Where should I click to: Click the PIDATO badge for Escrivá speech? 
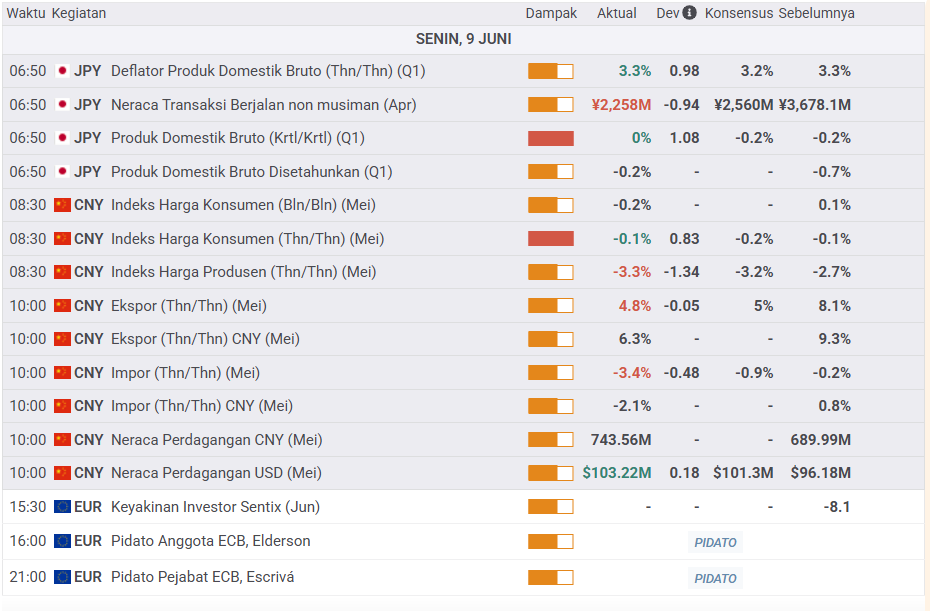(x=715, y=578)
